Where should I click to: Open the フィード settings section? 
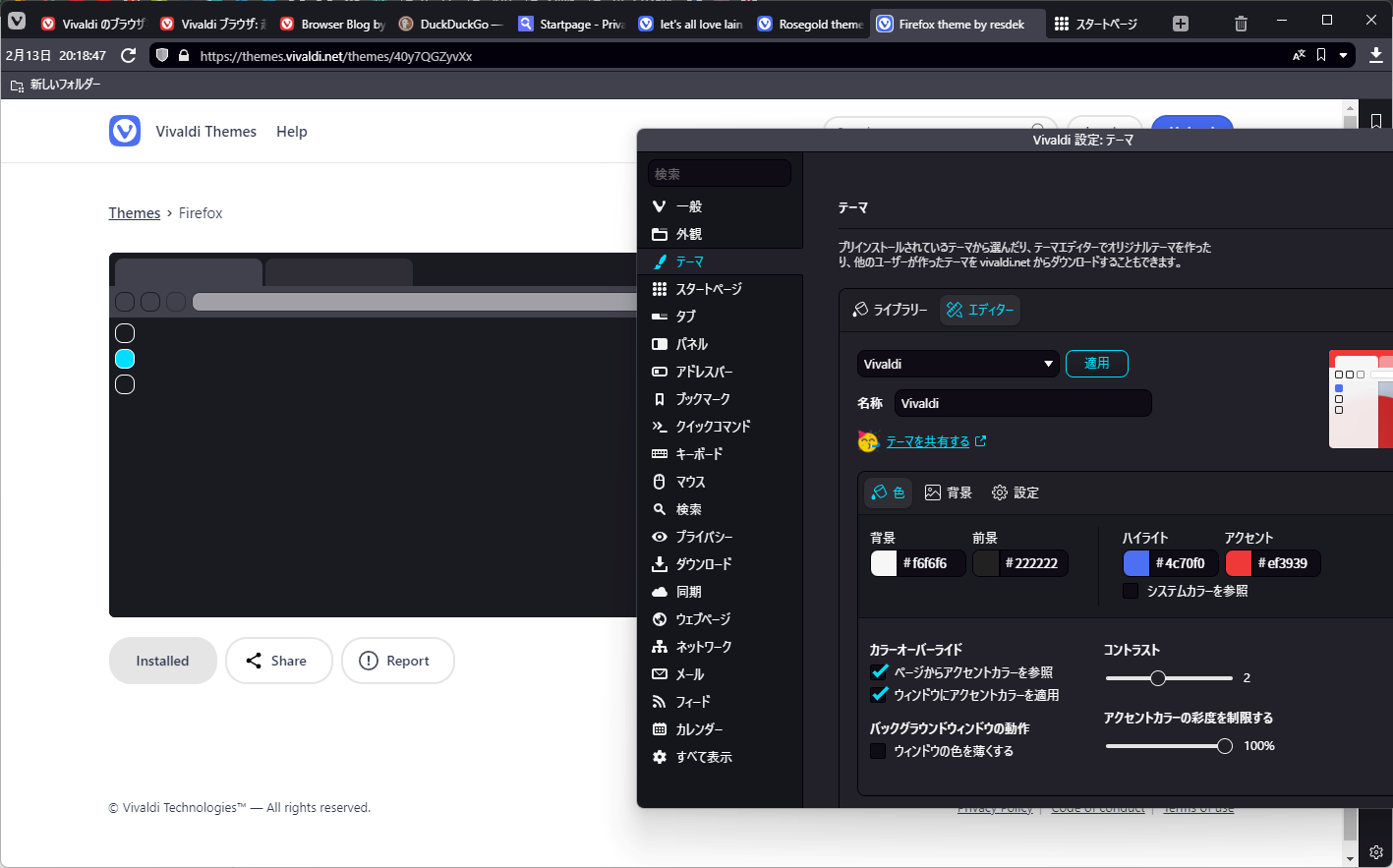point(720,702)
